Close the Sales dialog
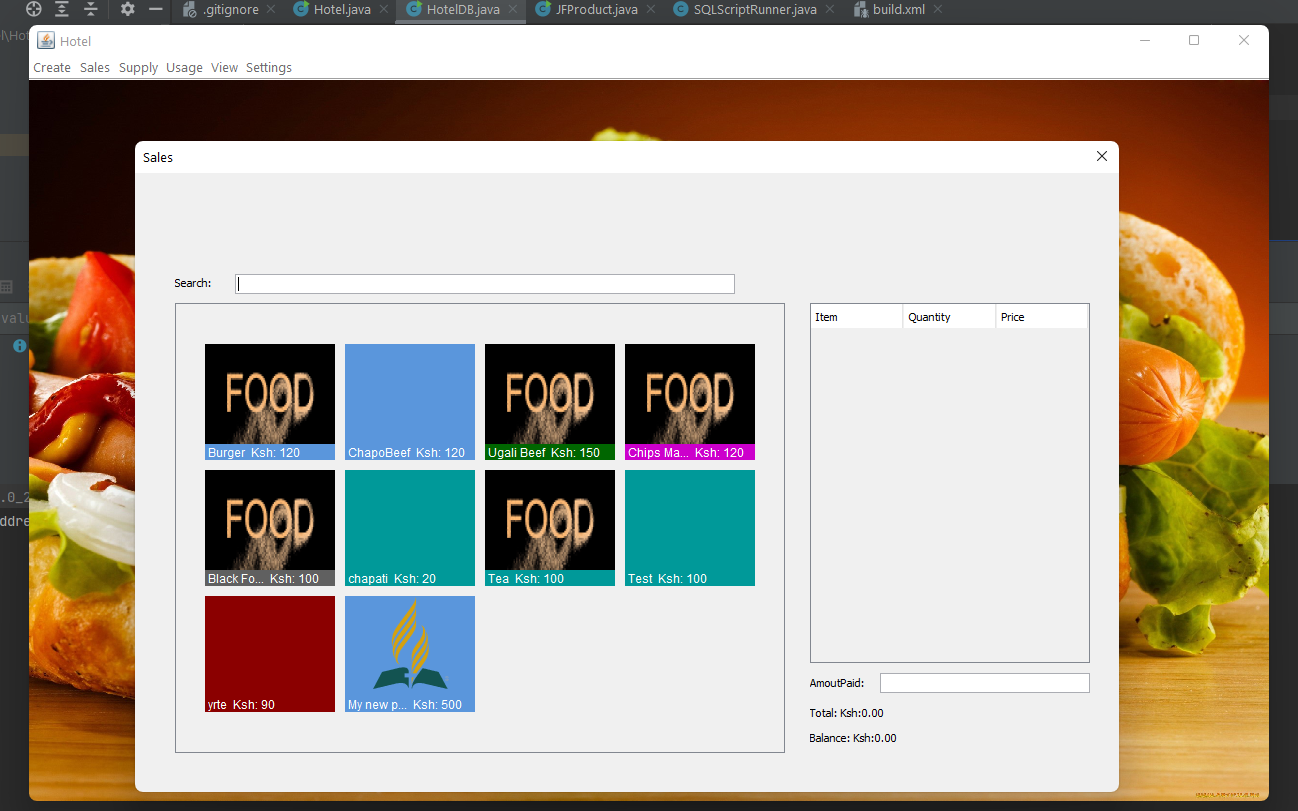 click(1102, 157)
